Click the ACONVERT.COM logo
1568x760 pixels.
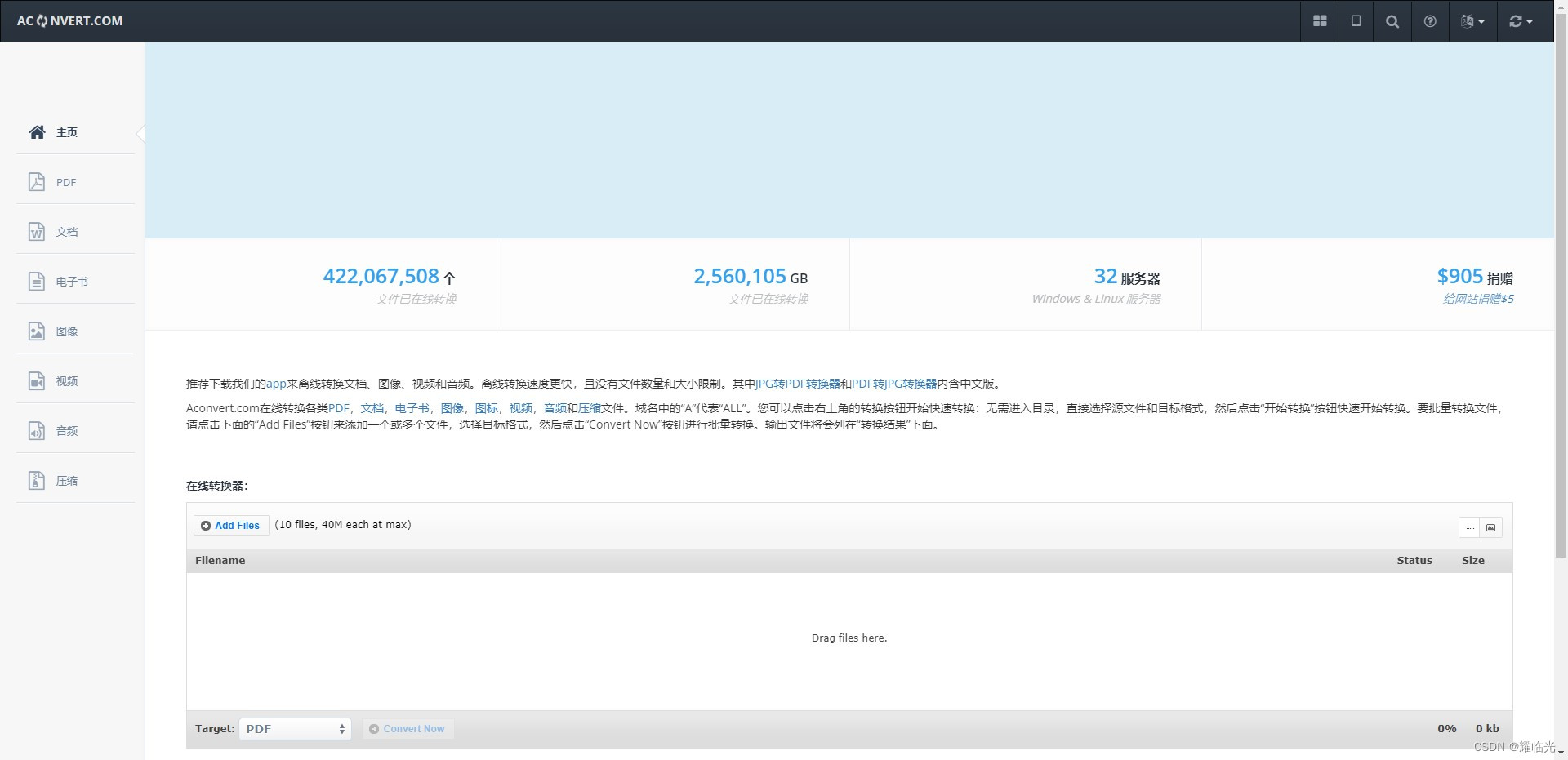point(69,20)
